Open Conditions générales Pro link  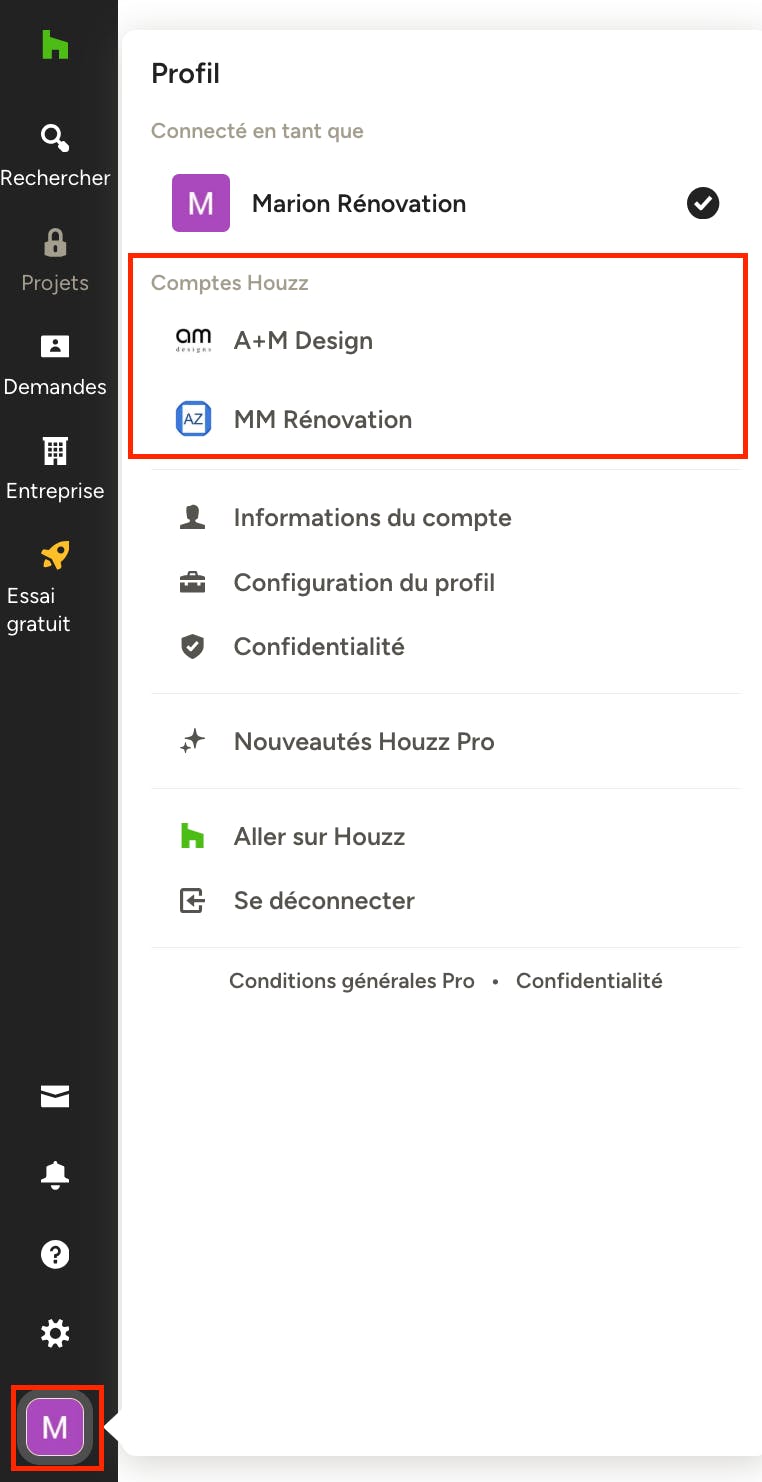click(352, 981)
